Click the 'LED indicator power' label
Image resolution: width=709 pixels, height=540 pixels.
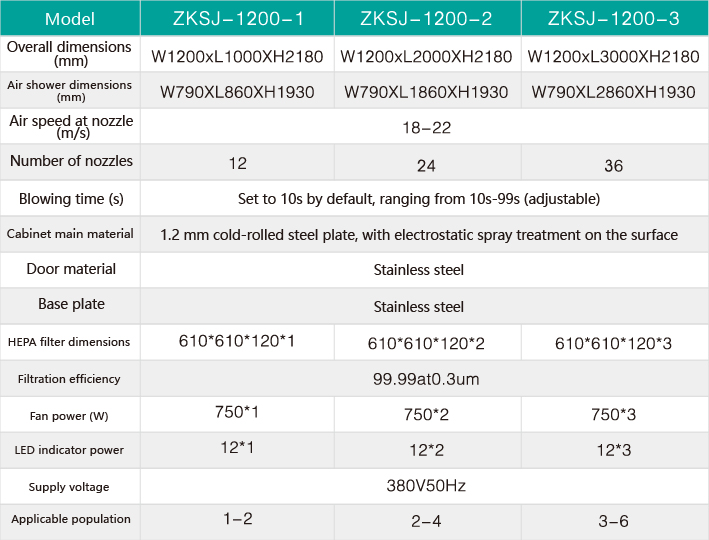pyautogui.click(x=69, y=450)
